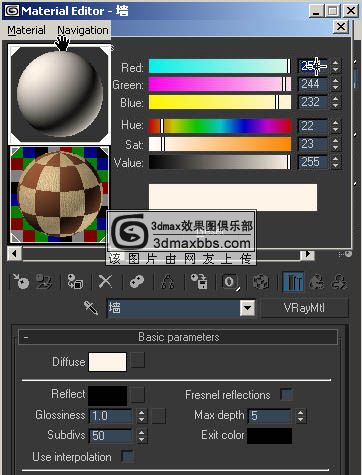Screen dimensions: 362x475
Task: Open the material name dropdown arrow
Action: point(247,308)
